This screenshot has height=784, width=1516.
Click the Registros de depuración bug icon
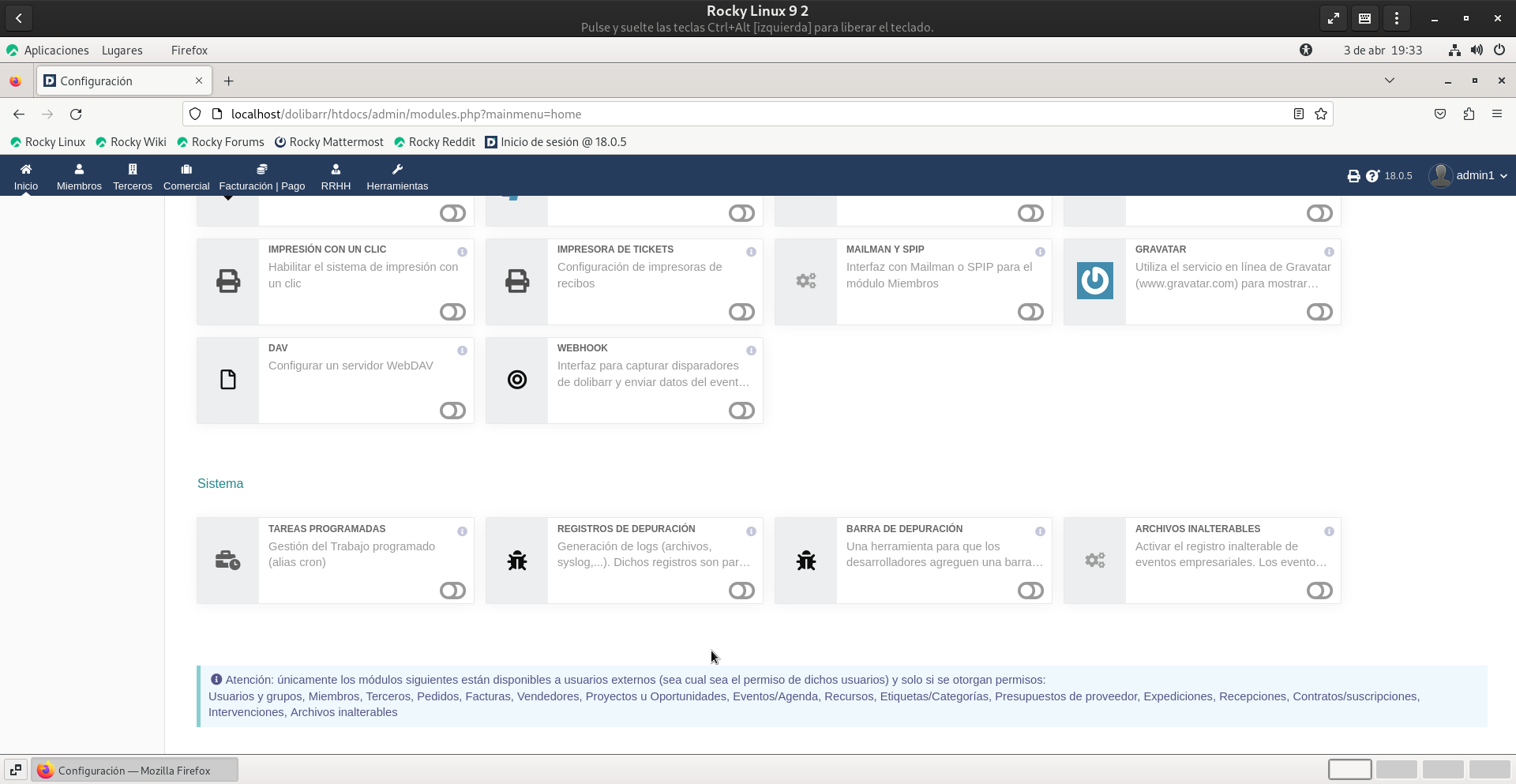516,561
